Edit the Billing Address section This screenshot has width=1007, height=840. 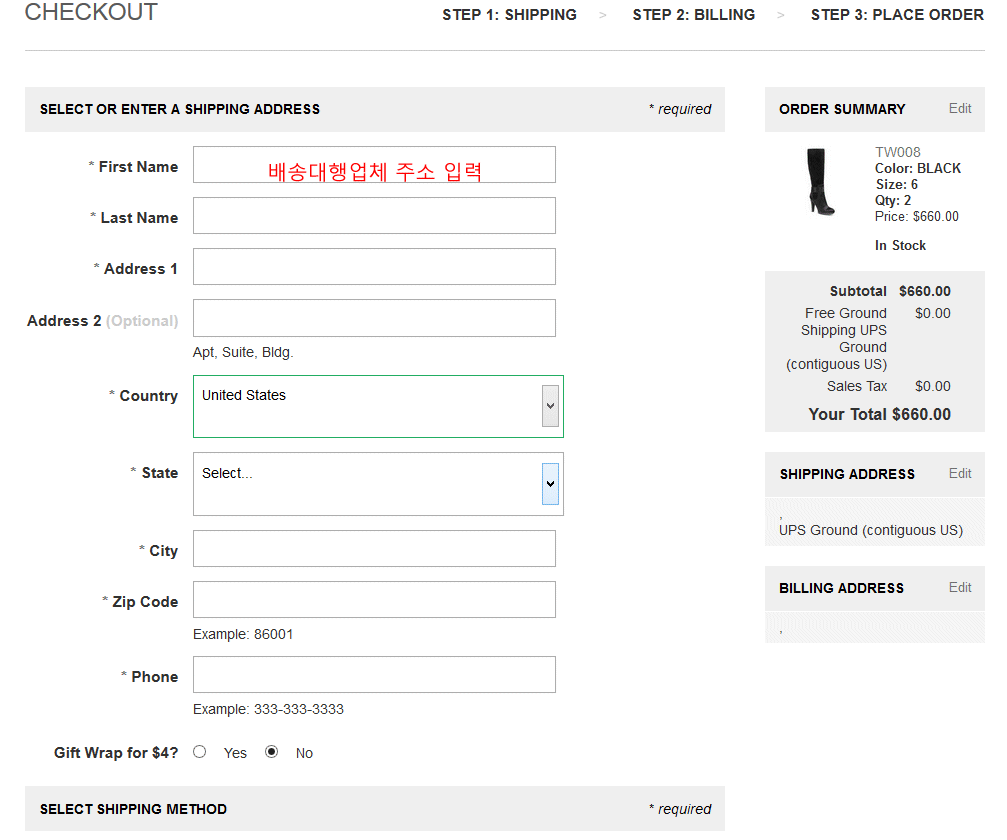click(x=959, y=587)
